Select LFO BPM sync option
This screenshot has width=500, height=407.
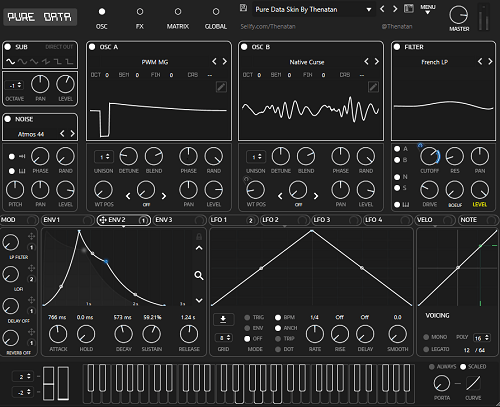click(x=278, y=317)
